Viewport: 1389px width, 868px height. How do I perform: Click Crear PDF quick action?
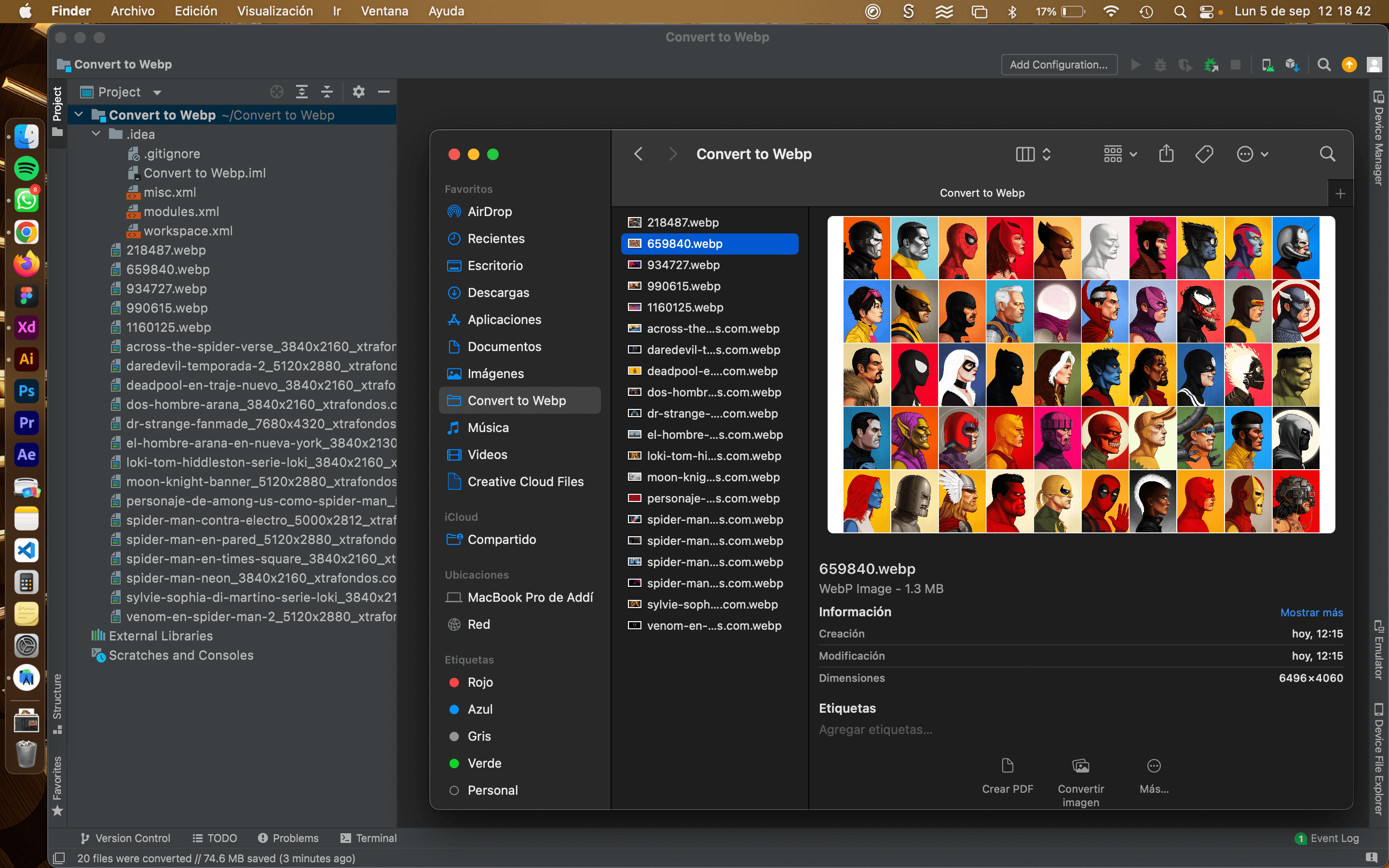click(1008, 776)
